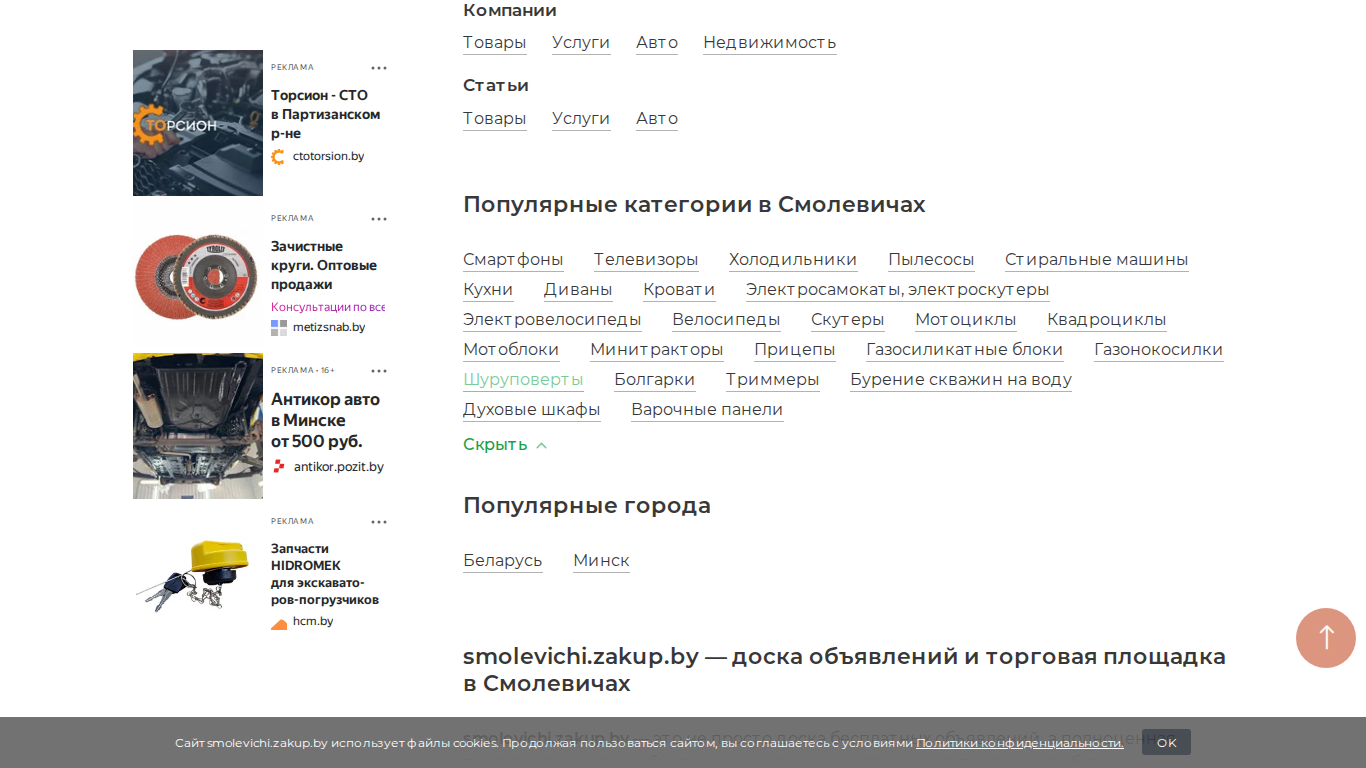Screen dimensions: 1366x768
Task: Open three-dots menu of Зачистные круги ad
Action: 379,219
